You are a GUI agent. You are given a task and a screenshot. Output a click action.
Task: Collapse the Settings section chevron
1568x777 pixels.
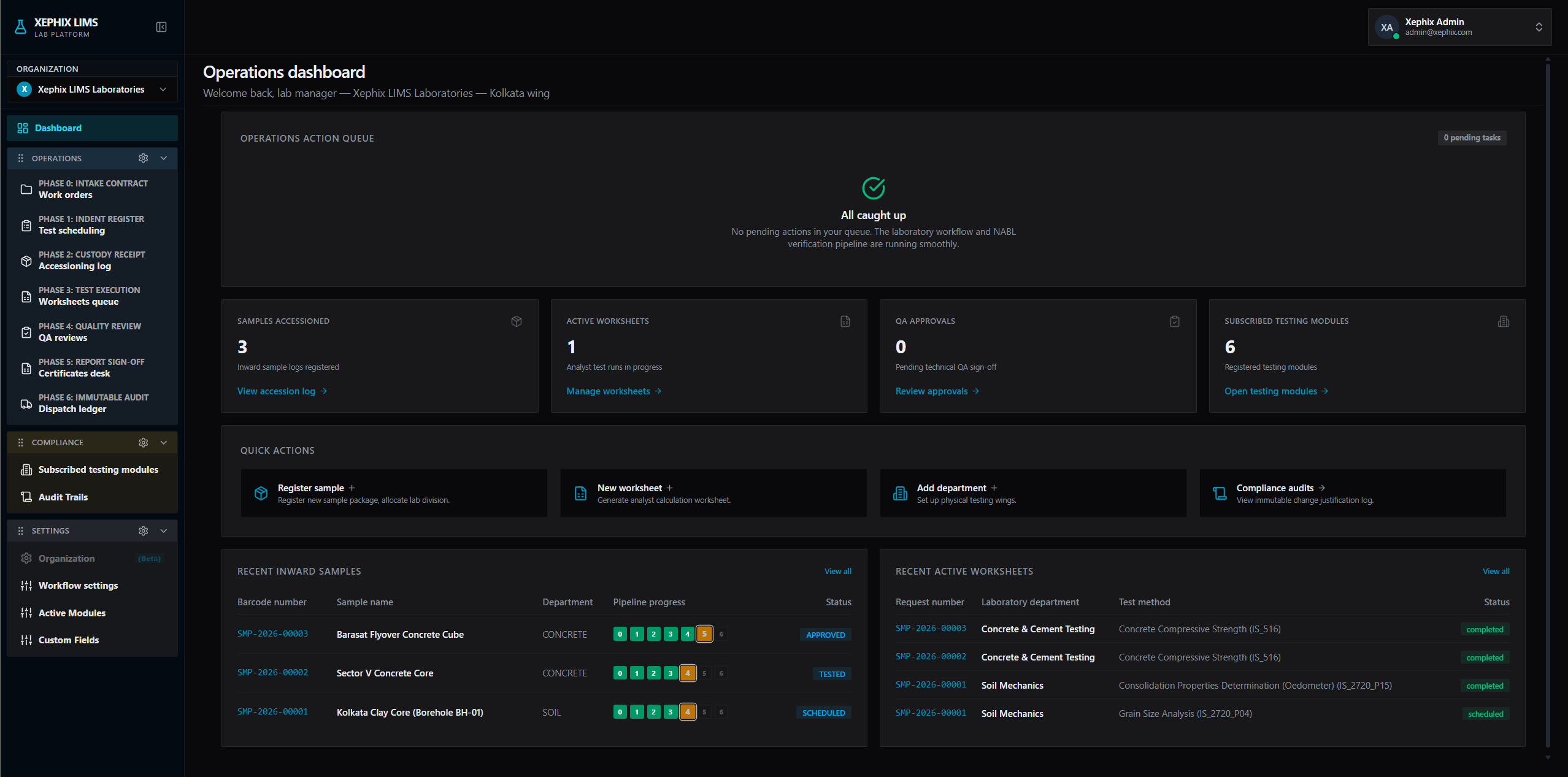point(164,530)
